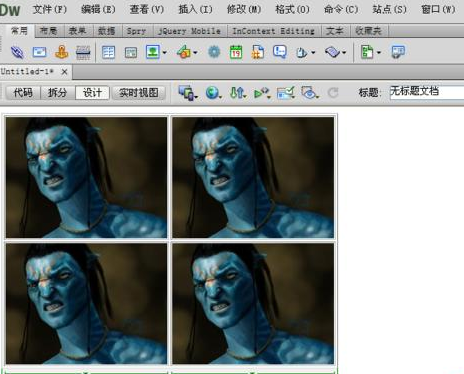Screen dimensions: 464x374
Task: Insert a Comment with speech-bubble icon
Action: coord(280,52)
